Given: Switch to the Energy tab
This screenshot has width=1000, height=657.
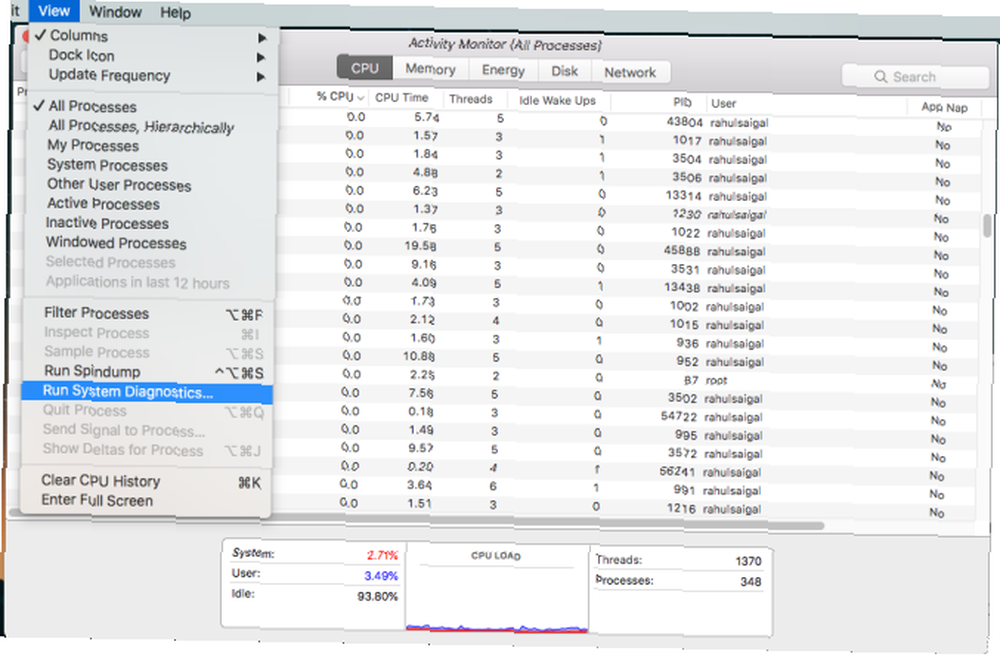Looking at the screenshot, I should [503, 70].
